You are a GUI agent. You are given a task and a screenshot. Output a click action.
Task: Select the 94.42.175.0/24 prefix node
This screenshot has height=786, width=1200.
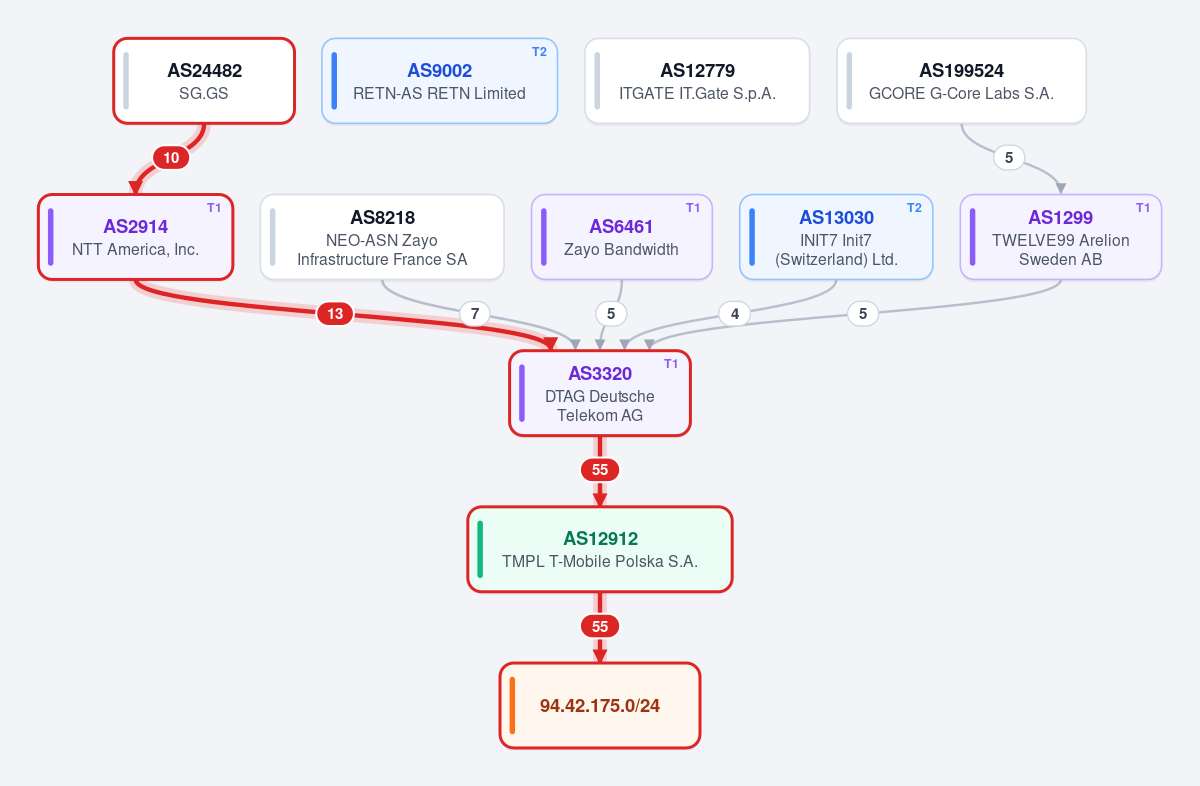600,705
